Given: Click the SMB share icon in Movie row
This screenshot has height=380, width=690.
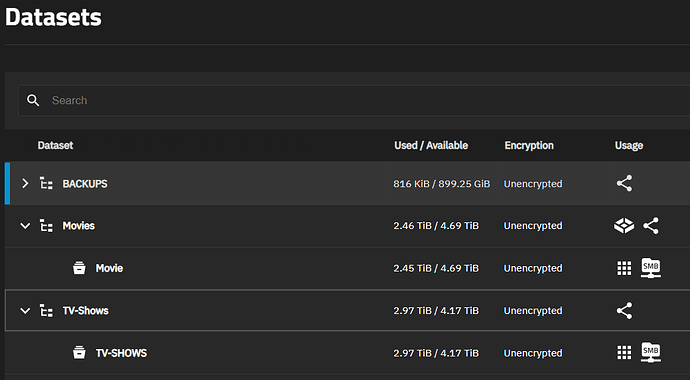Looking at the screenshot, I should pyautogui.click(x=651, y=268).
